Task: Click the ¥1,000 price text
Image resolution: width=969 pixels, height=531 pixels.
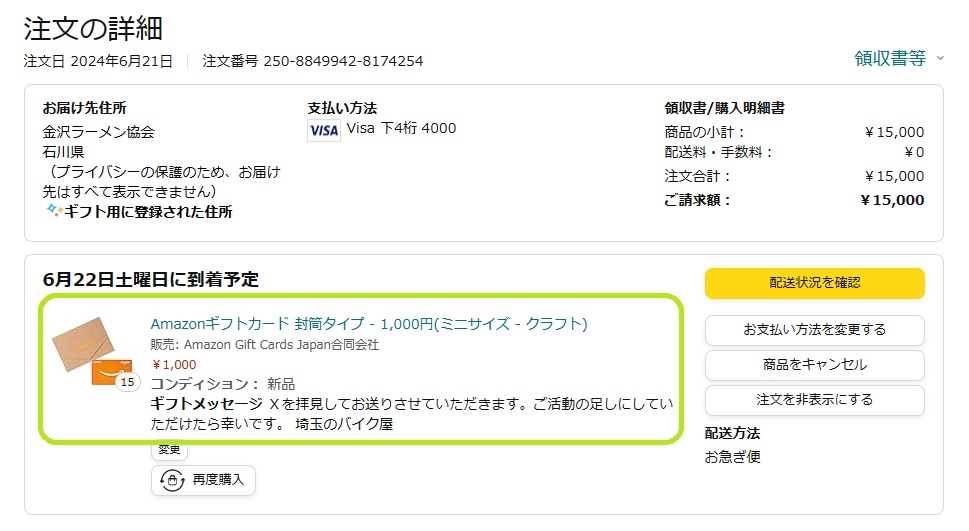Action: click(174, 365)
